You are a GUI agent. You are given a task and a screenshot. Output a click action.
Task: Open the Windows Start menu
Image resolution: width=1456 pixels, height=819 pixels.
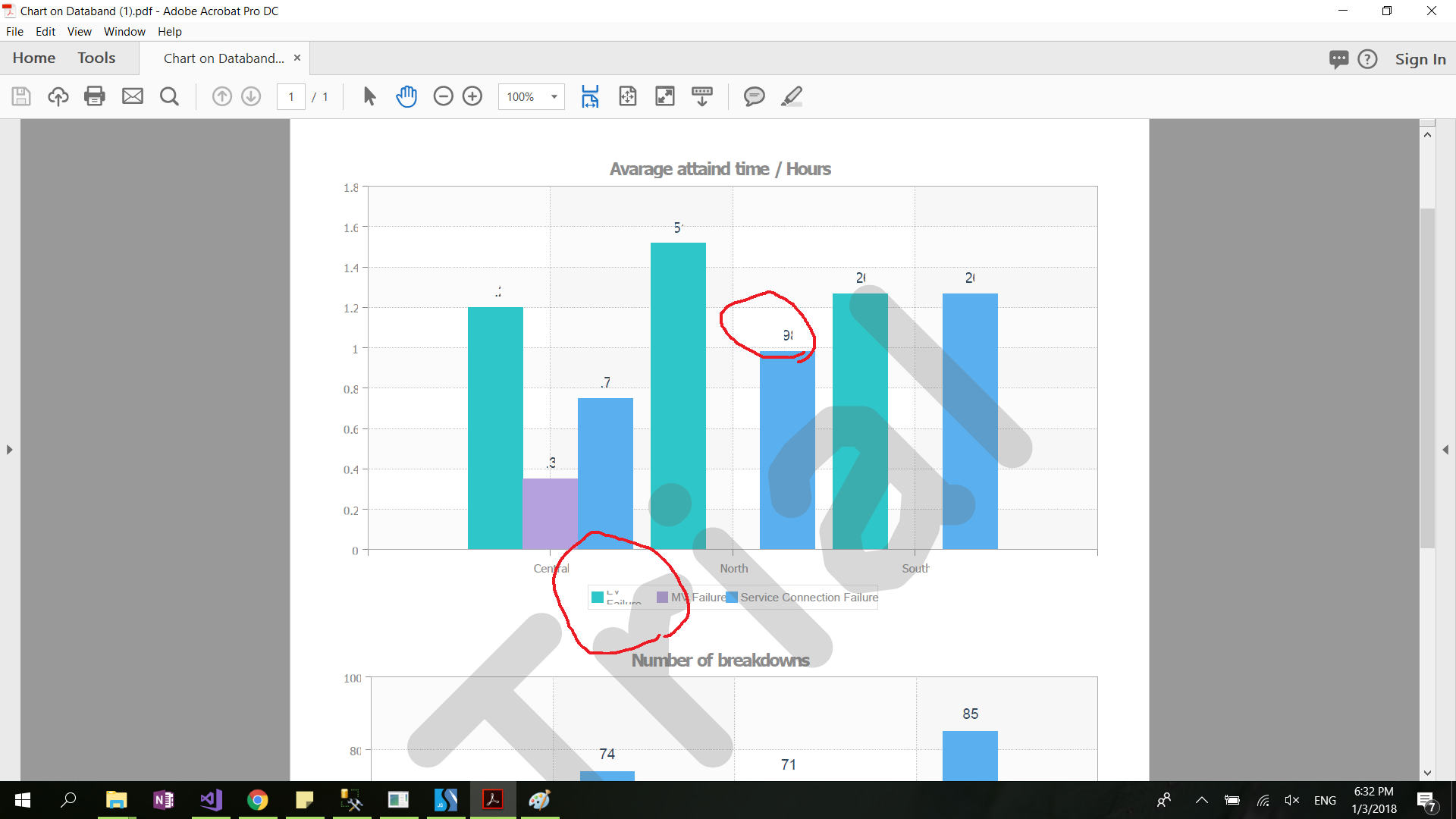coord(23,800)
